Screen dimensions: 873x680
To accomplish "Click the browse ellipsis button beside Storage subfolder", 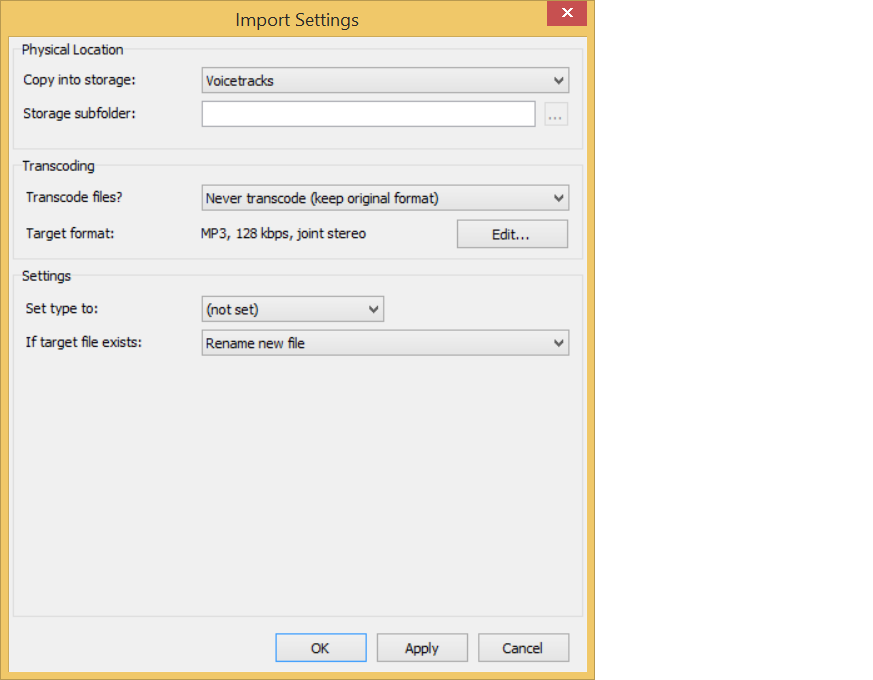I will tap(556, 115).
